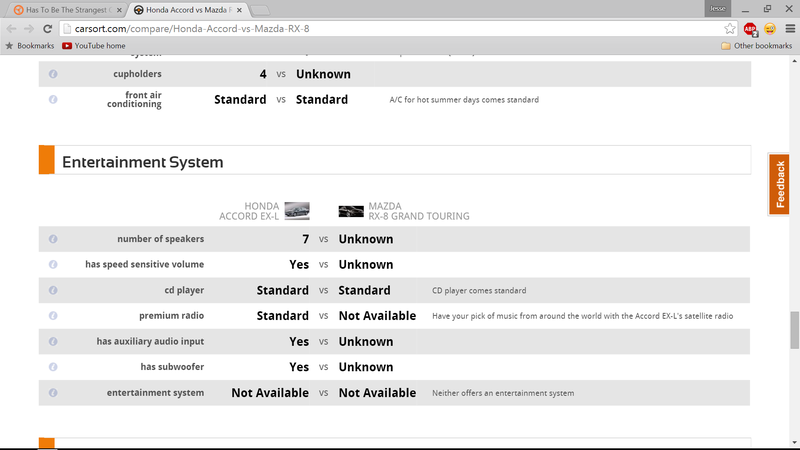Image resolution: width=800 pixels, height=450 pixels.
Task: Click the cupholders row label
Action: [x=138, y=74]
